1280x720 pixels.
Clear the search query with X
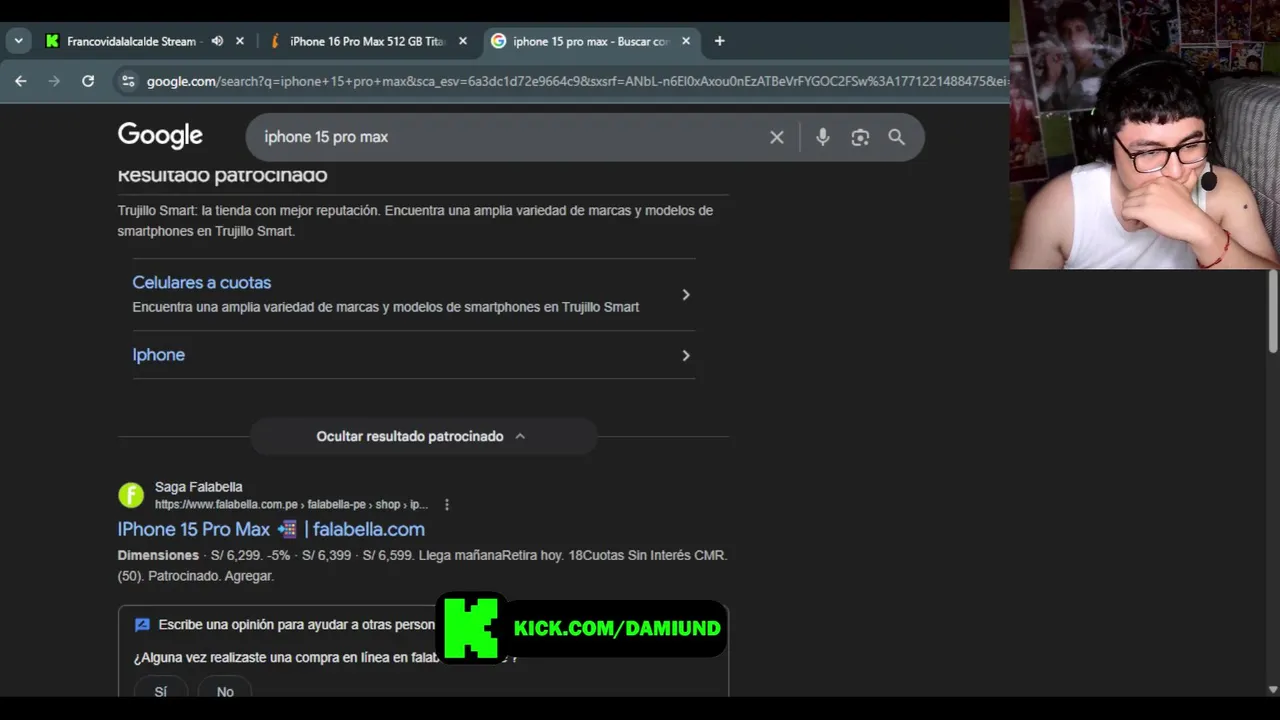777,137
